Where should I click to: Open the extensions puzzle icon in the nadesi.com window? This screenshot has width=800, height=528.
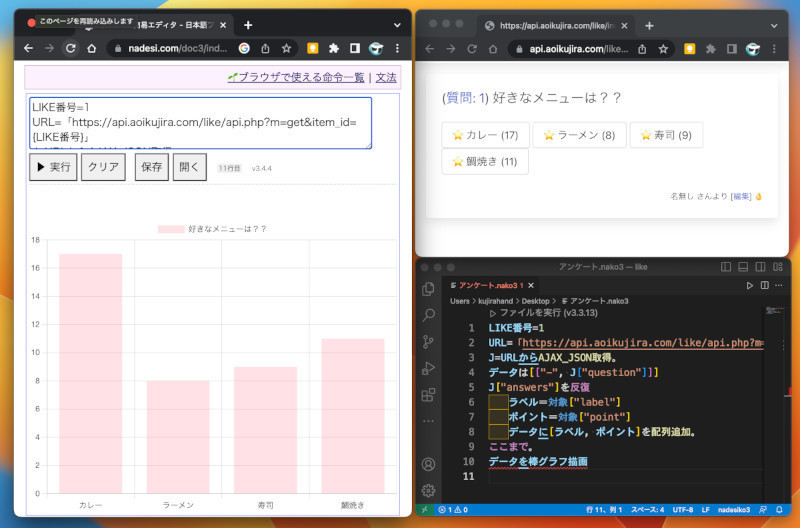pos(334,48)
